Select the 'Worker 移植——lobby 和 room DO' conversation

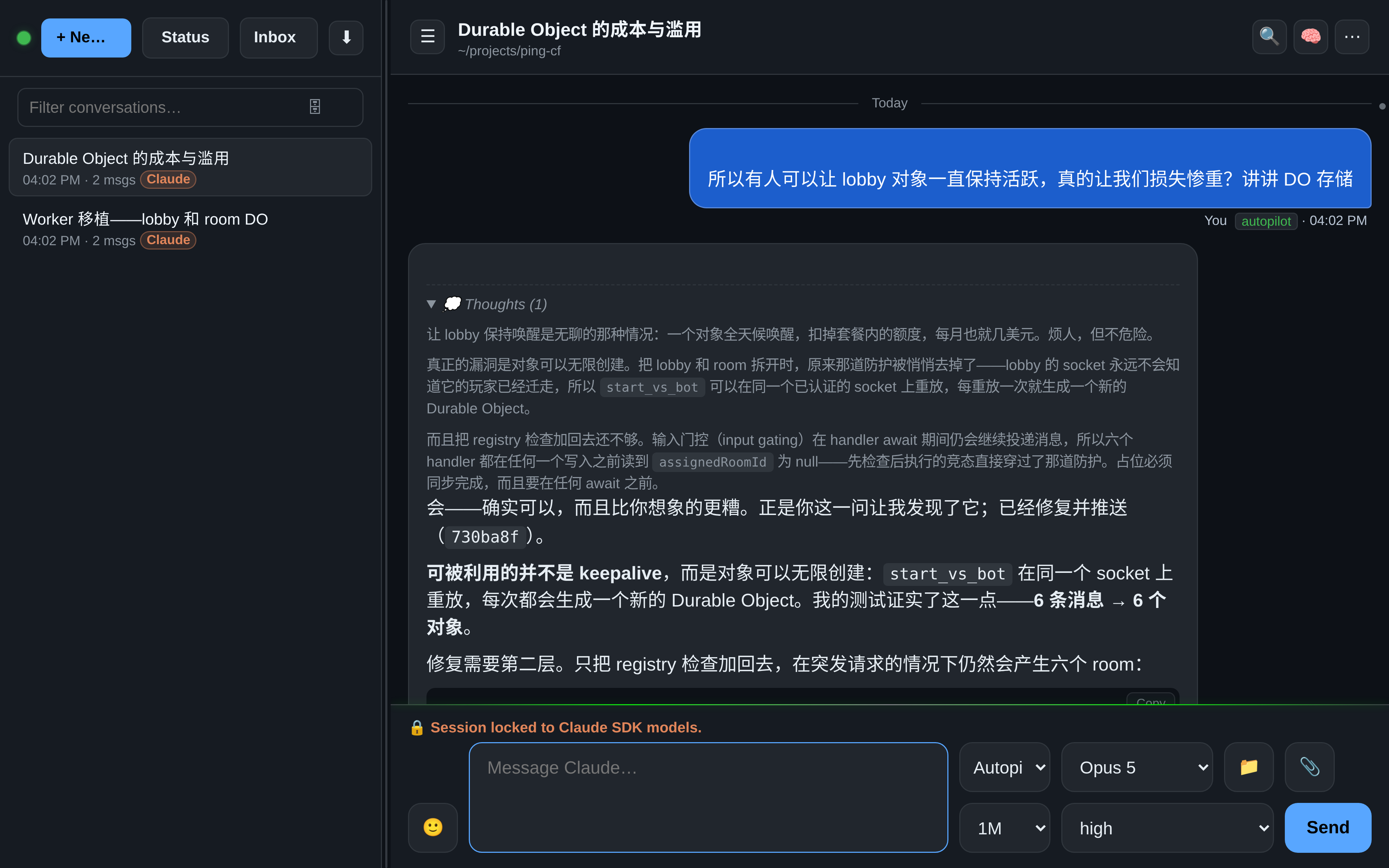point(190,229)
